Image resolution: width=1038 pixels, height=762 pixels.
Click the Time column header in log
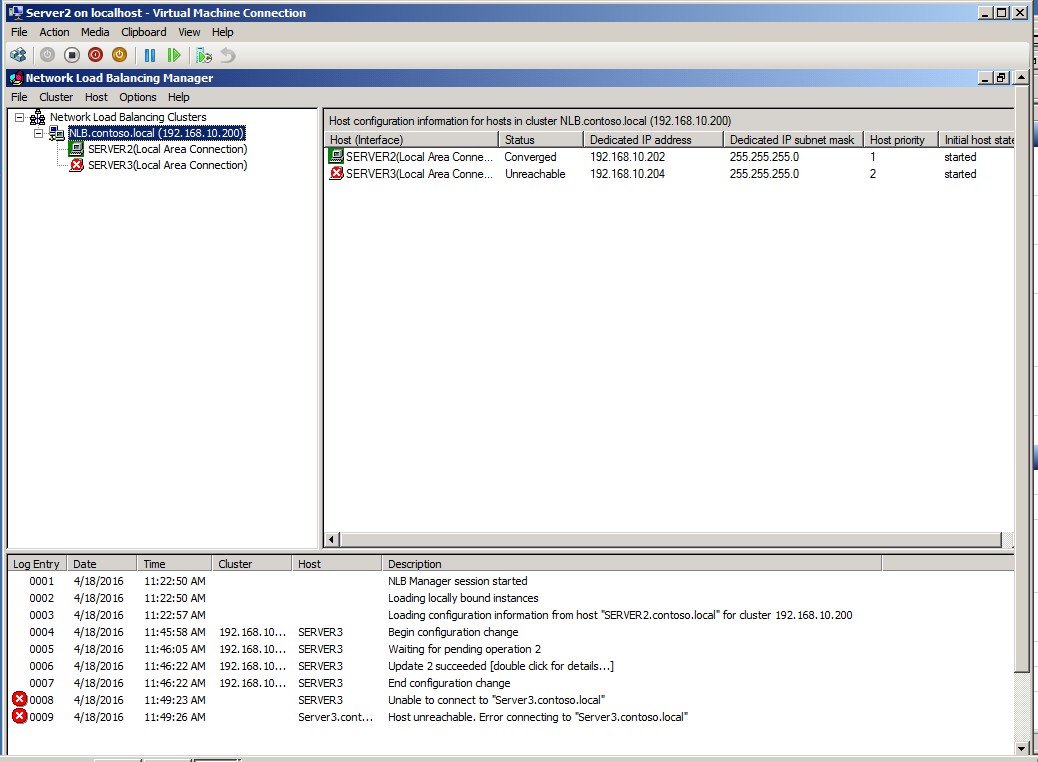tap(175, 564)
